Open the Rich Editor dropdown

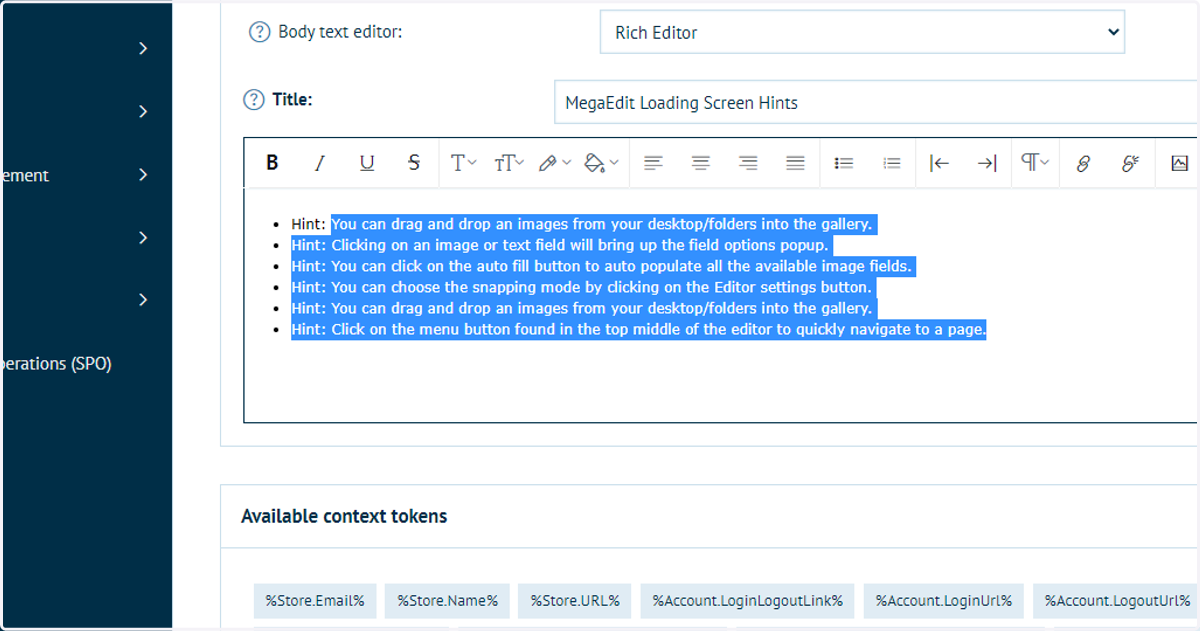(862, 32)
